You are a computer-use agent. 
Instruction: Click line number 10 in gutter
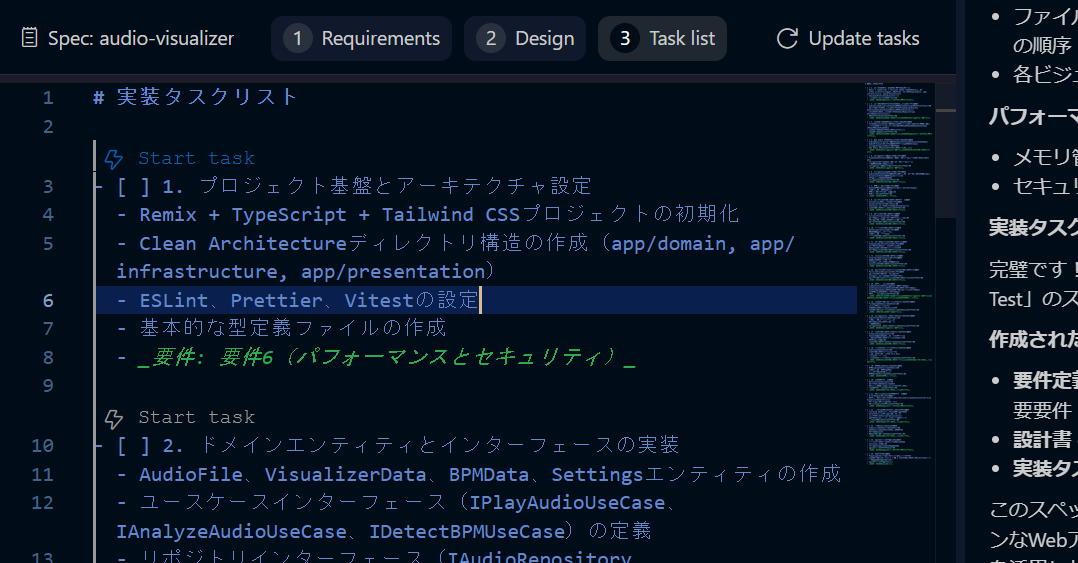click(x=43, y=445)
